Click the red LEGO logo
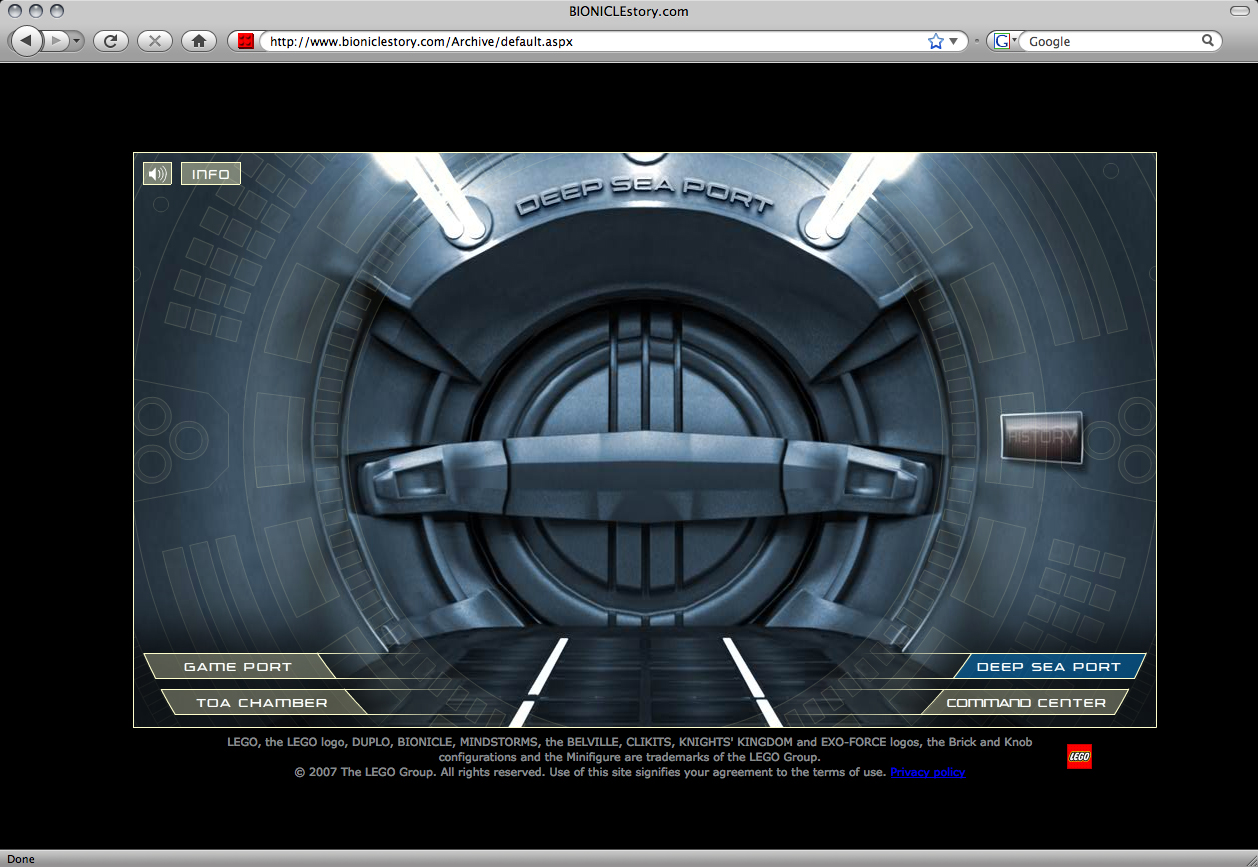The height and width of the screenshot is (867, 1258). tap(1079, 757)
